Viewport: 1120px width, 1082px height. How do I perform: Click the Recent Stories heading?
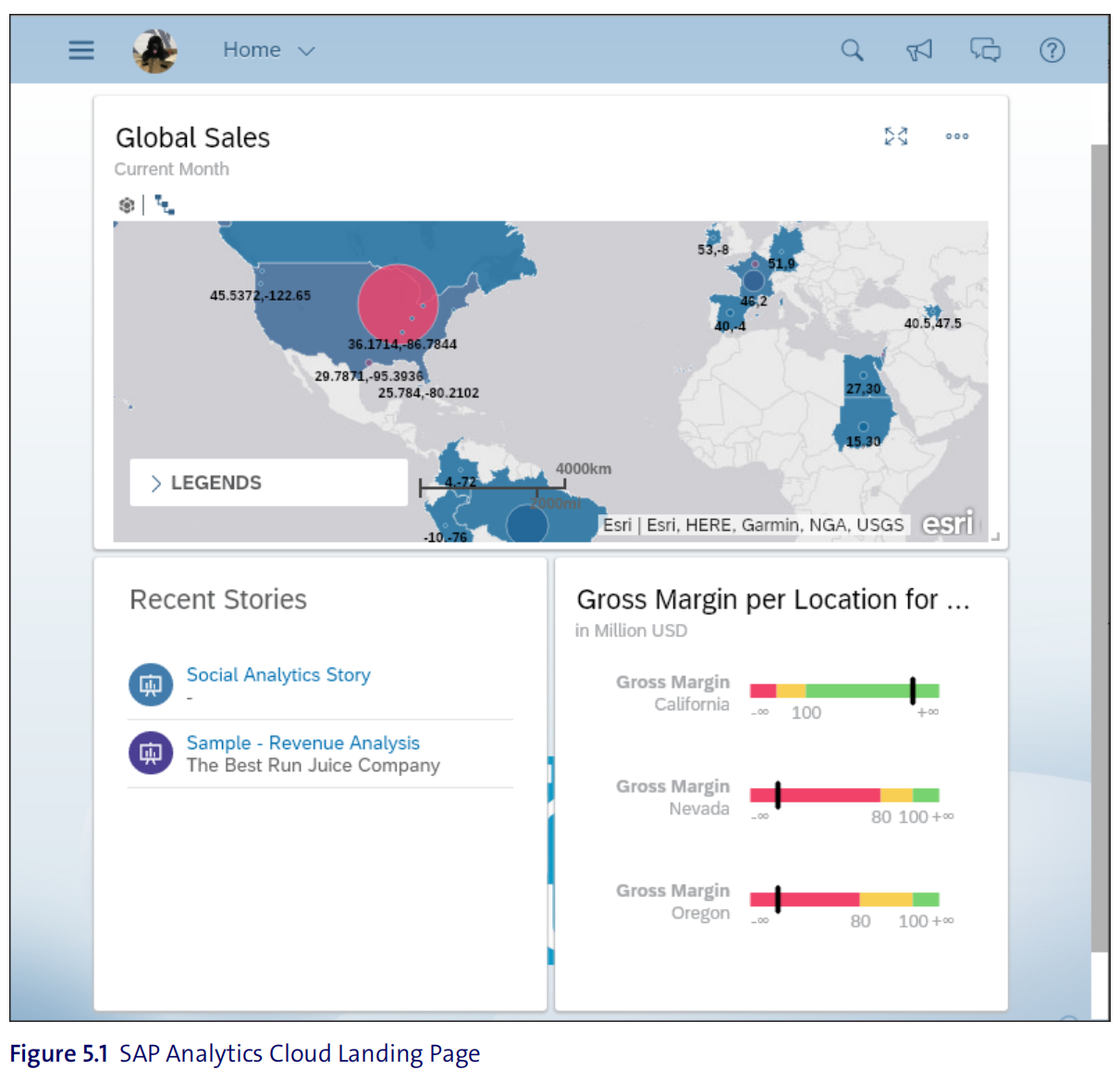pyautogui.click(x=218, y=599)
